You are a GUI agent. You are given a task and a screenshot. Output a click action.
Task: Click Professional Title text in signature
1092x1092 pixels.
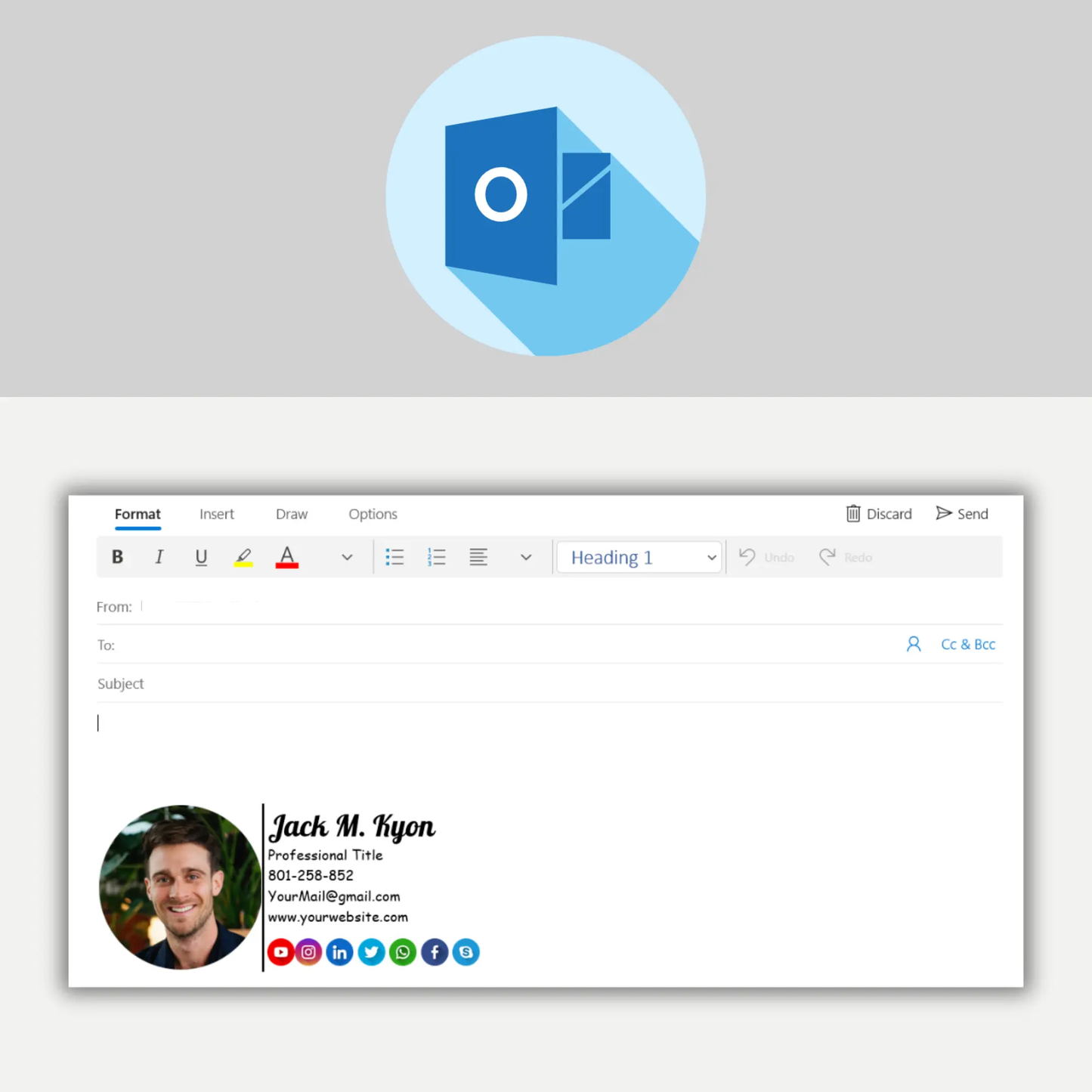click(x=325, y=855)
